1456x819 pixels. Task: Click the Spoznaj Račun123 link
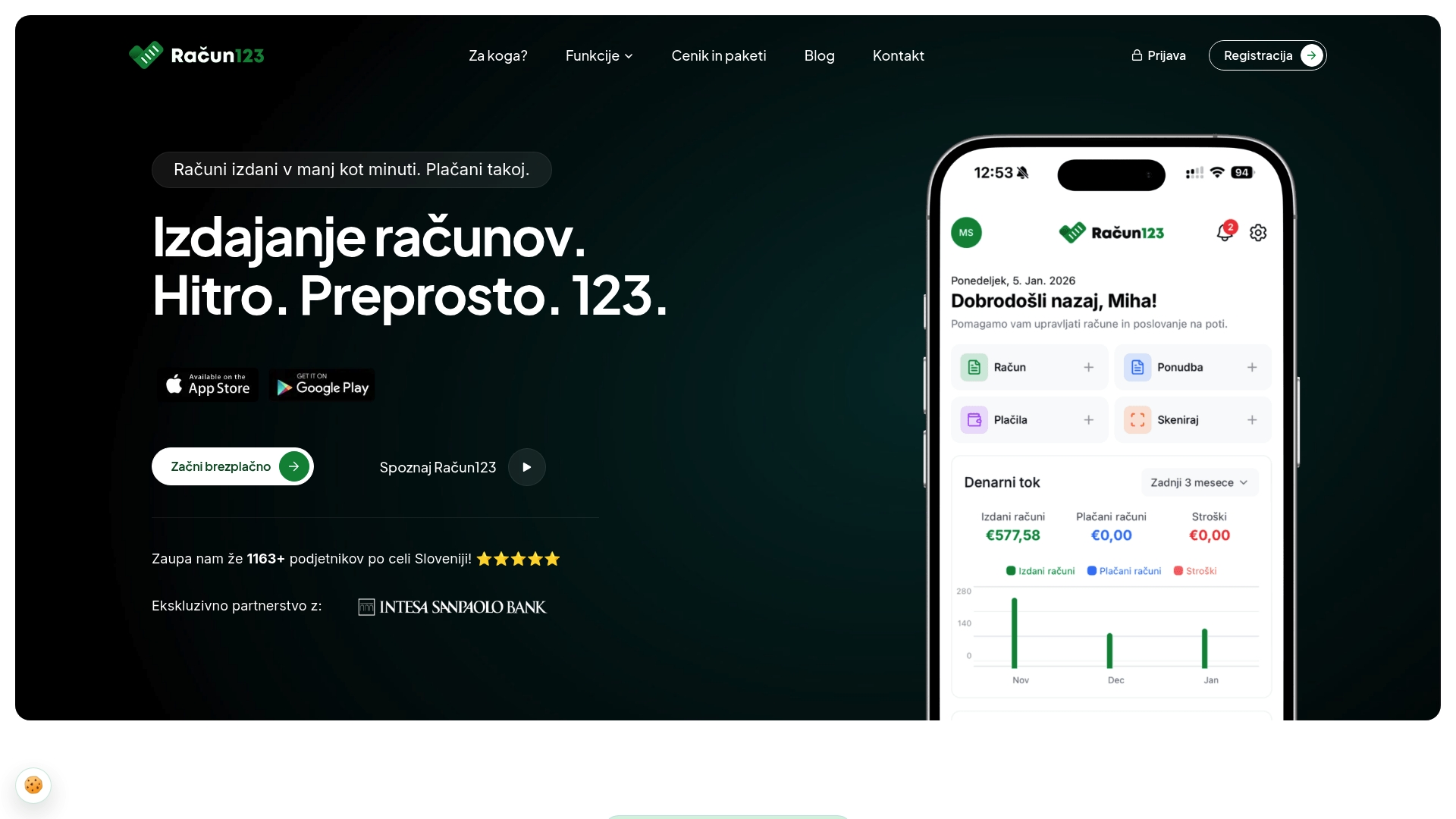point(438,467)
